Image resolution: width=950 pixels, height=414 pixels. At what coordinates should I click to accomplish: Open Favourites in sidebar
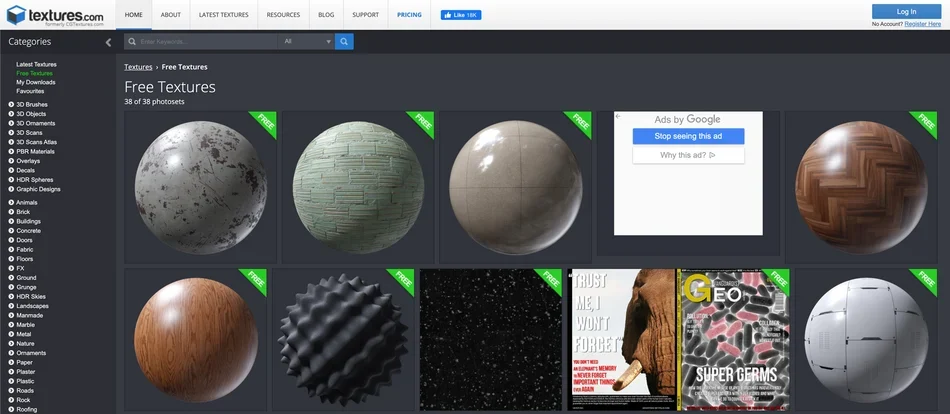(x=30, y=91)
